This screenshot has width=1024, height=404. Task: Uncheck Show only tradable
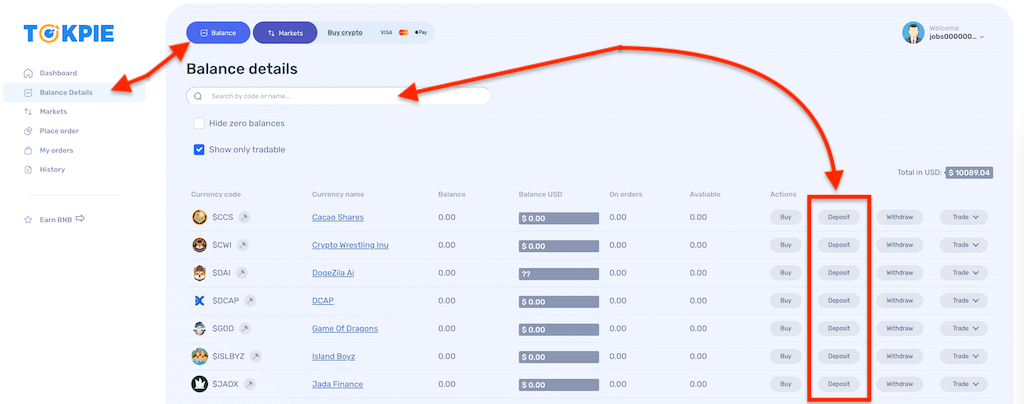pos(199,150)
